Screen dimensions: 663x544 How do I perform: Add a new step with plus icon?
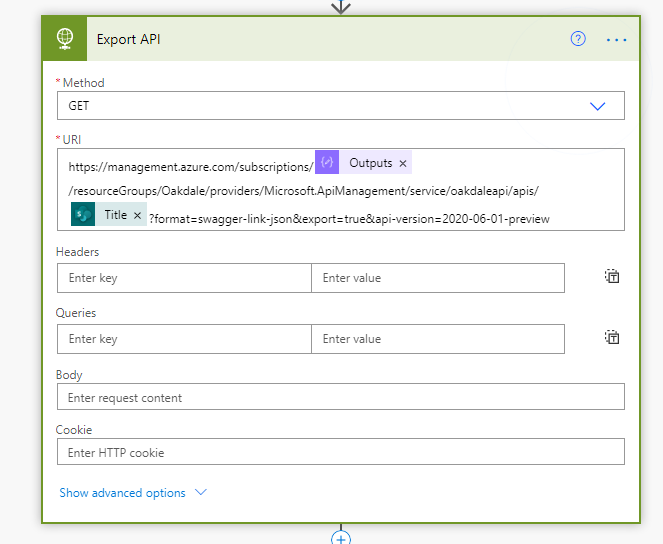tap(341, 538)
